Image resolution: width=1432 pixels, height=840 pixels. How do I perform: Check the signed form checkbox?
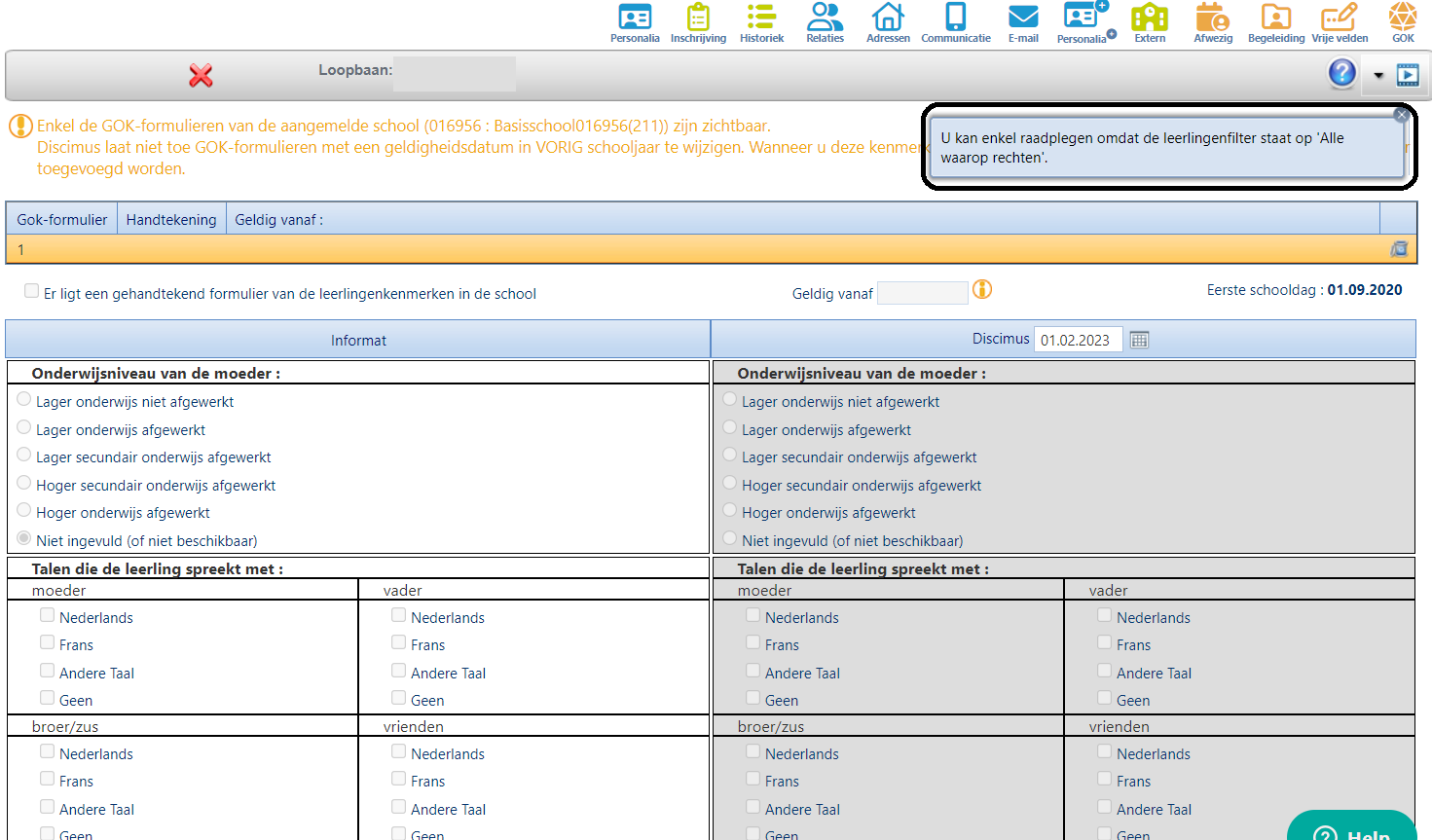(x=32, y=291)
